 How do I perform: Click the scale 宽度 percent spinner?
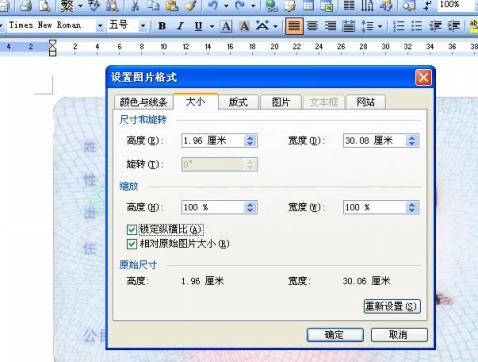coord(412,207)
